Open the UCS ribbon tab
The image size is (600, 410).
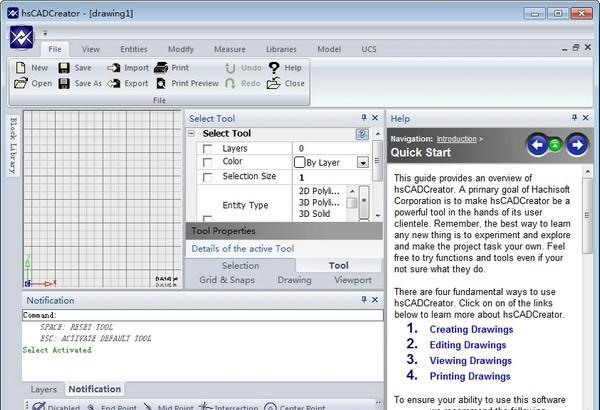pyautogui.click(x=369, y=49)
